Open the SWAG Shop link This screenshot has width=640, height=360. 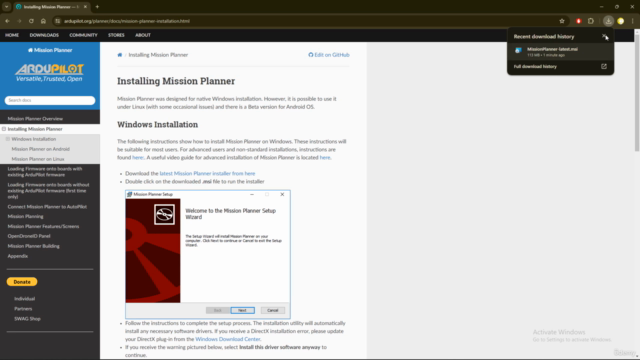tap(27, 319)
